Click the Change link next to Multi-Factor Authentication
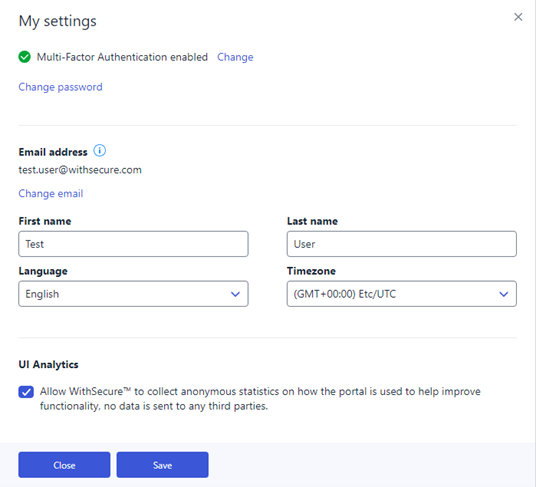The image size is (536, 487). tap(235, 57)
